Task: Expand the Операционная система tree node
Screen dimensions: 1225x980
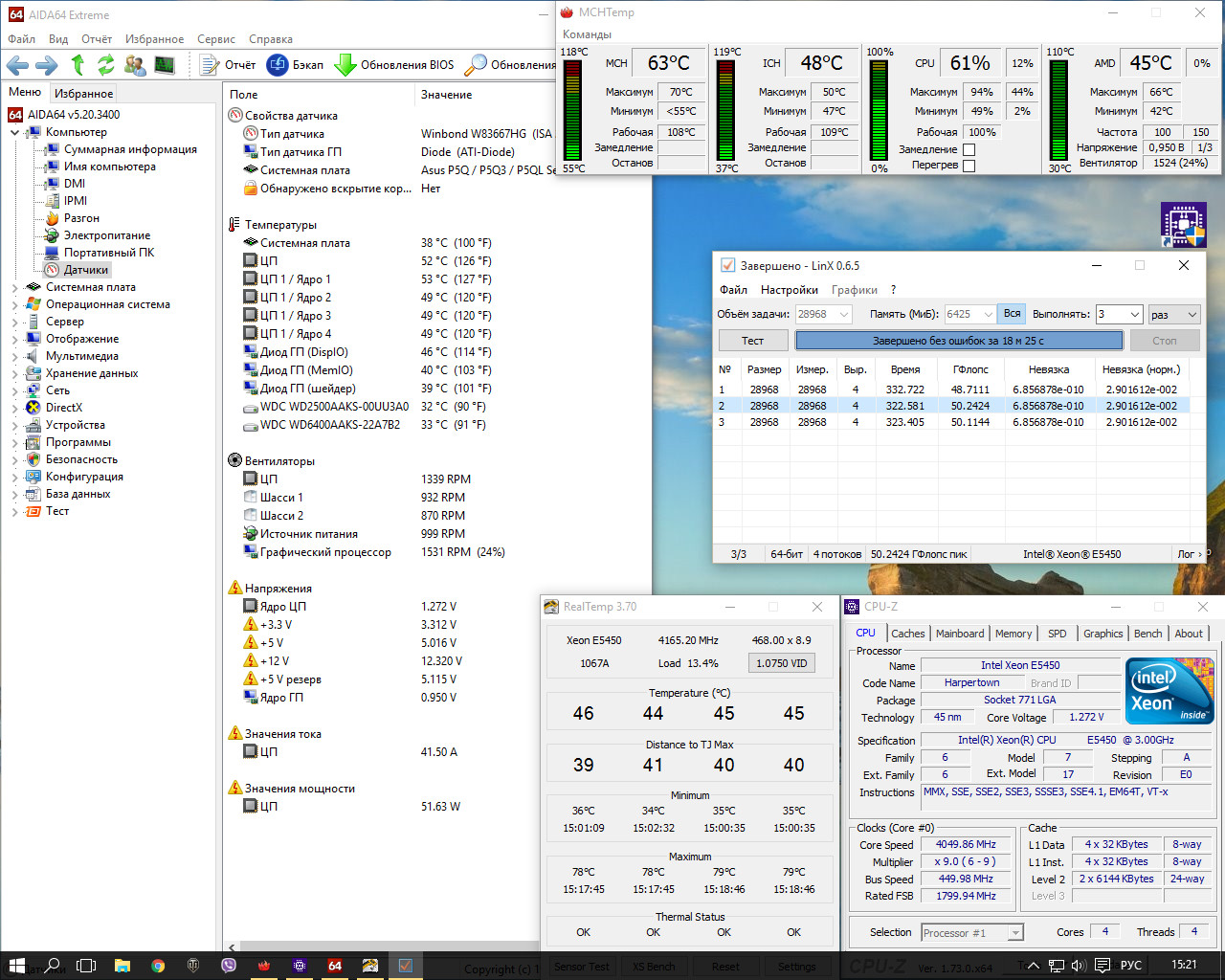Action: coord(14,304)
